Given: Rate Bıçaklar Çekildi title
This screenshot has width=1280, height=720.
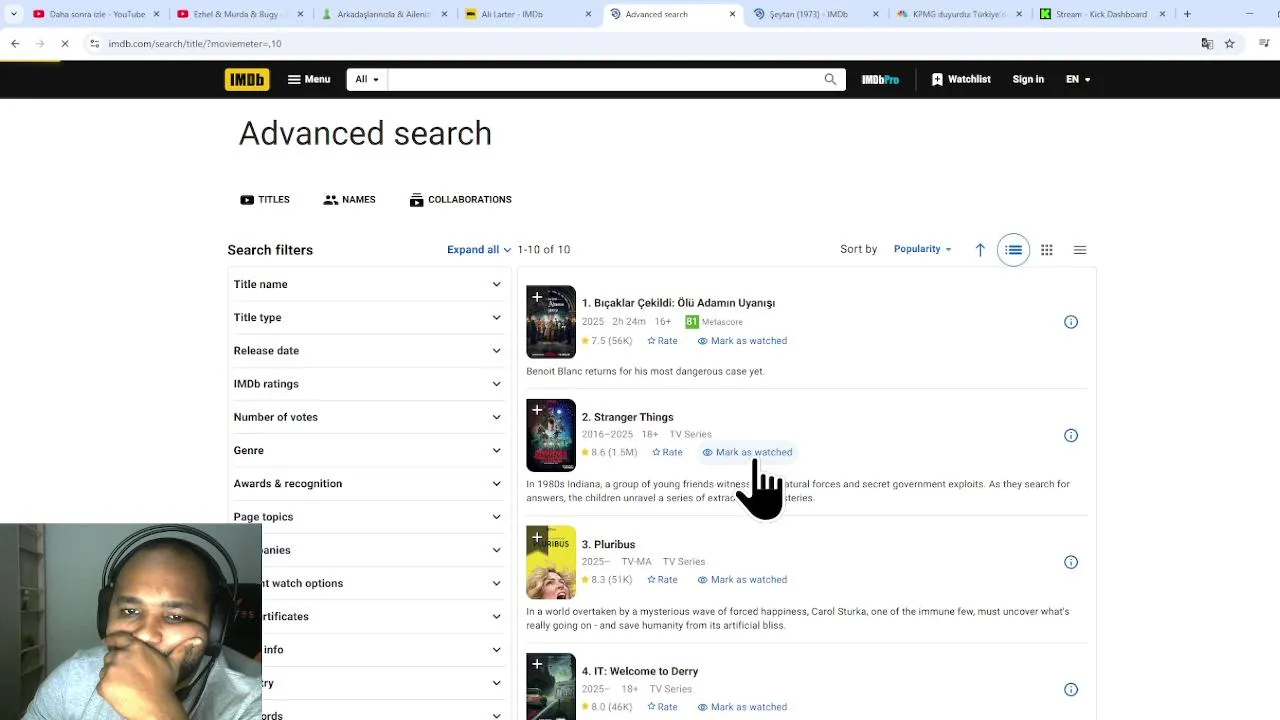Looking at the screenshot, I should [x=662, y=341].
